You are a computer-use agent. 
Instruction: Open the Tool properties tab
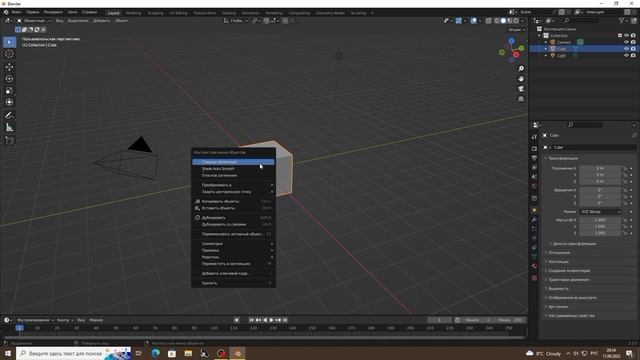534,137
